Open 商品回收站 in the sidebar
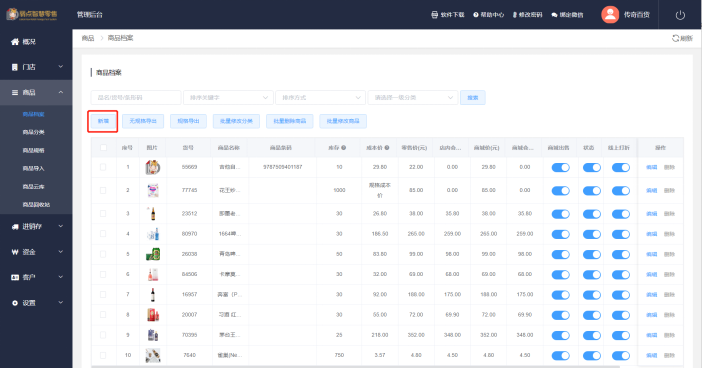The height and width of the screenshot is (368, 703). (36, 204)
